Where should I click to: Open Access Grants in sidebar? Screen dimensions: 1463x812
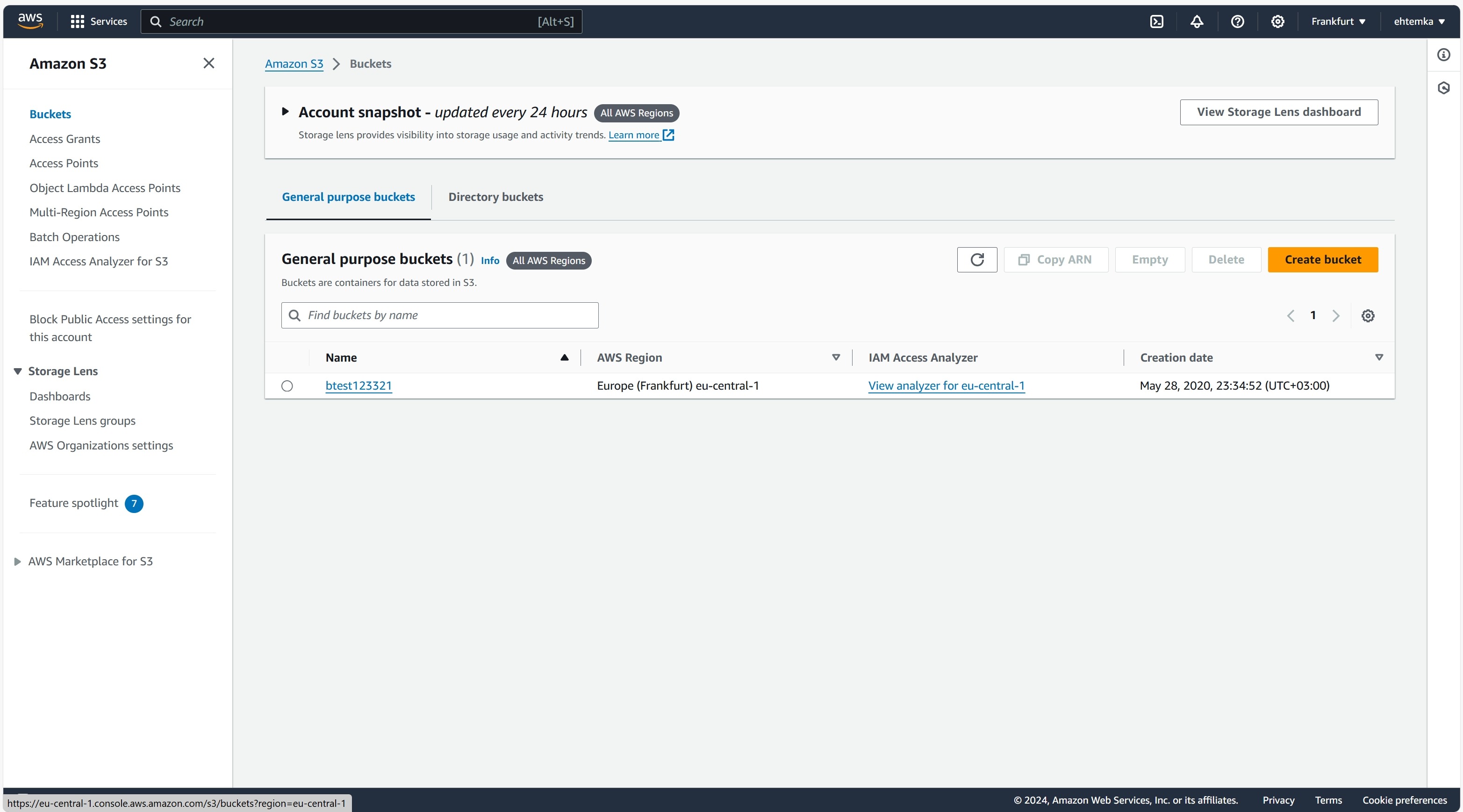pos(65,139)
